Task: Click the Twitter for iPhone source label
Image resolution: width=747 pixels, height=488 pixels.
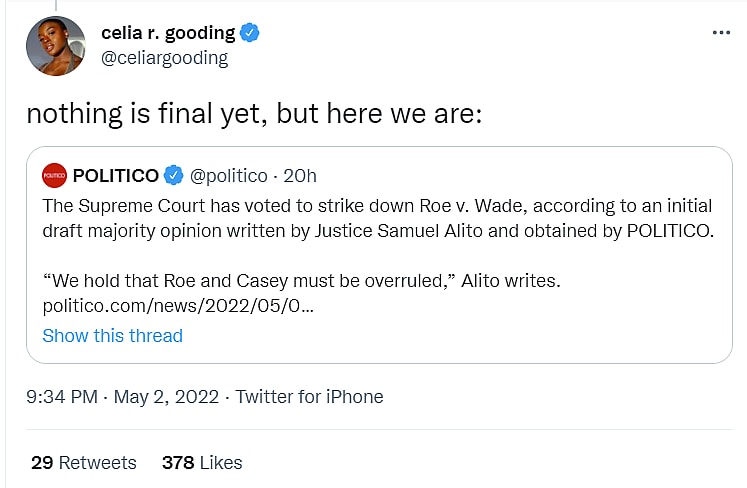Action: click(x=309, y=396)
